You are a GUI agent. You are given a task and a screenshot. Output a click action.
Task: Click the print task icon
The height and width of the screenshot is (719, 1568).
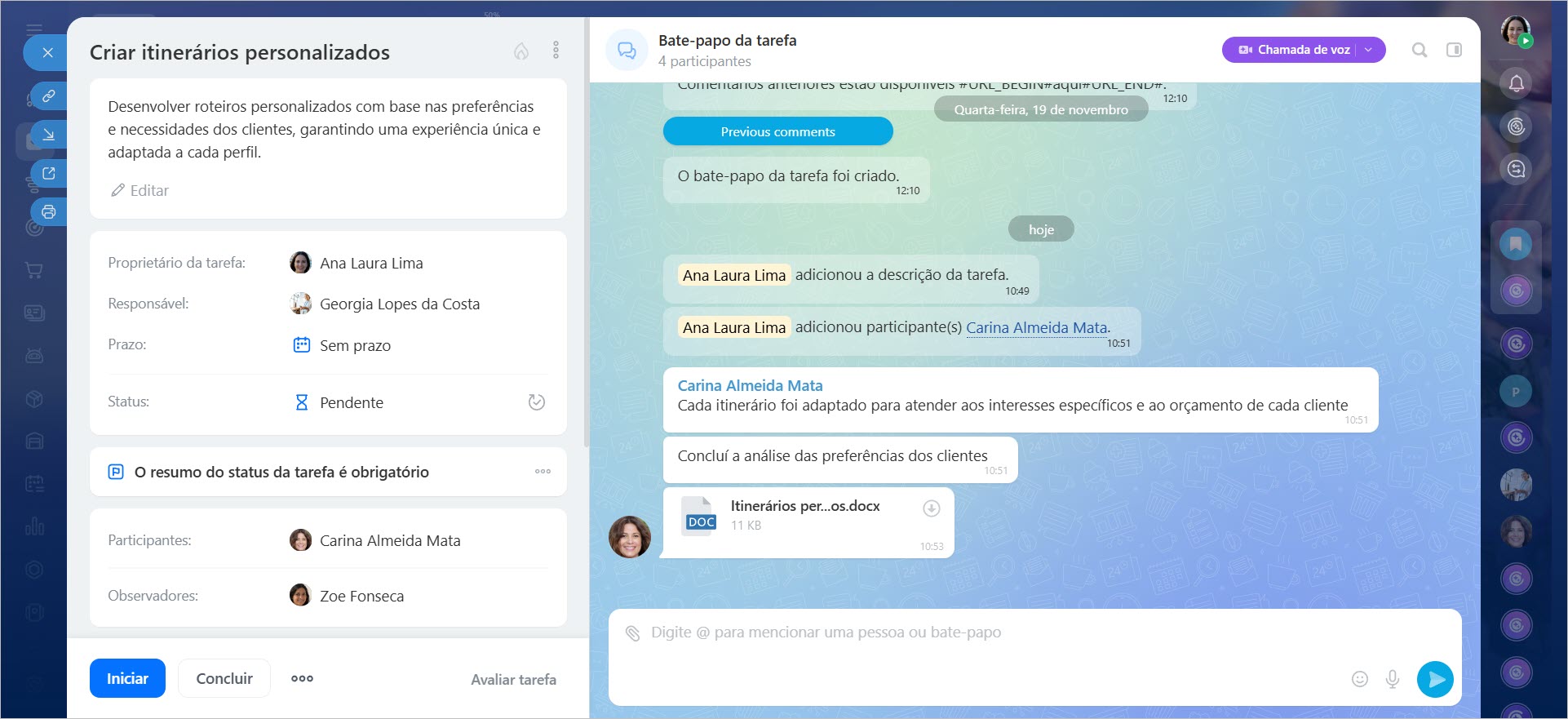click(x=49, y=212)
